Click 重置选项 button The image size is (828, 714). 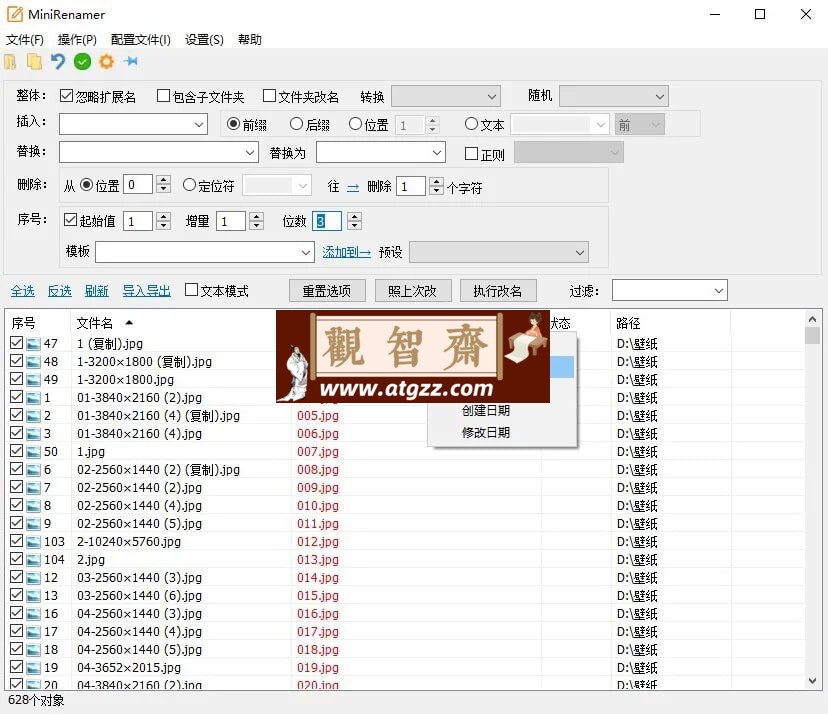point(327,290)
